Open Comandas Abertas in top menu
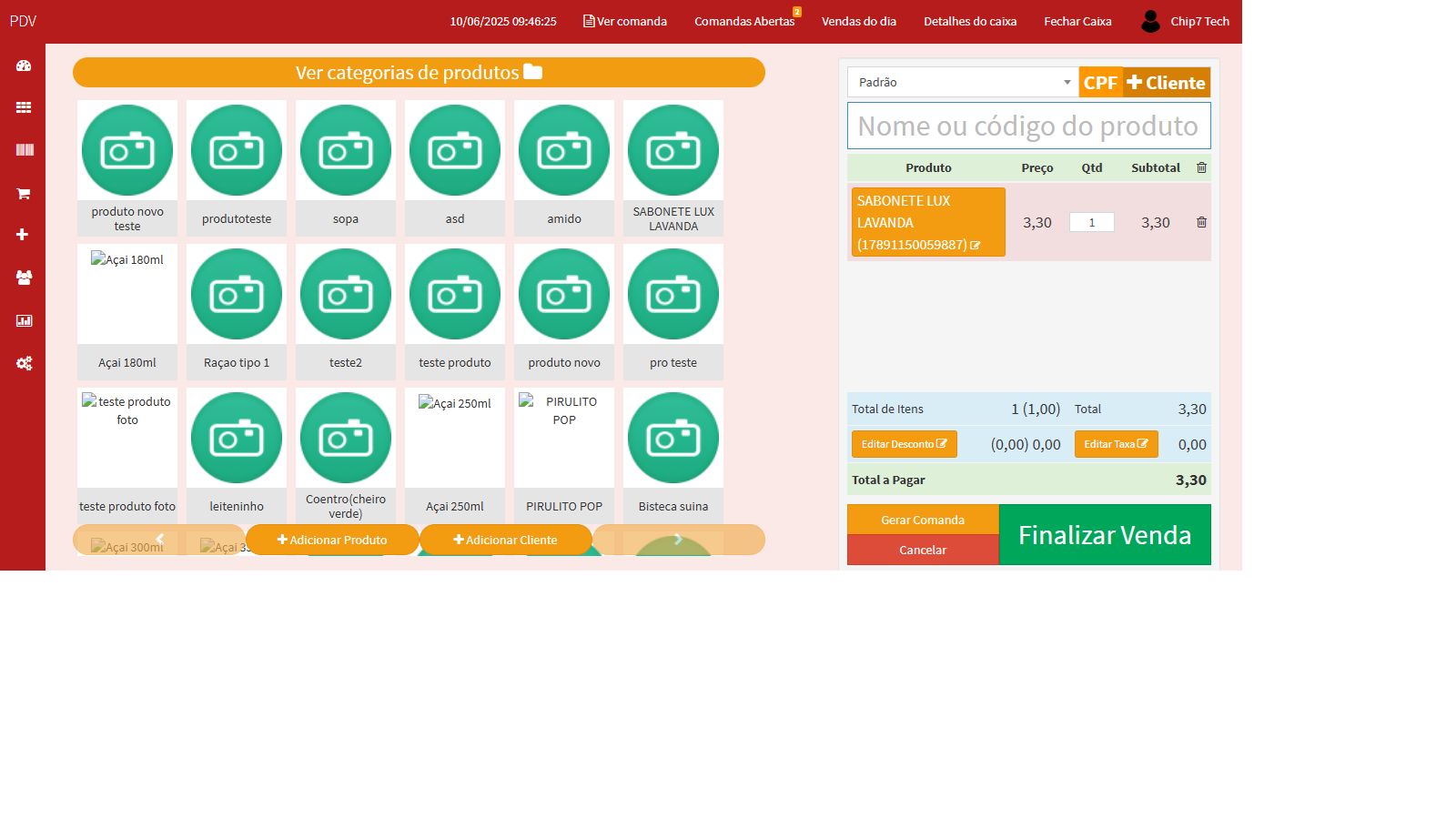The height and width of the screenshot is (819, 1456). point(744,21)
